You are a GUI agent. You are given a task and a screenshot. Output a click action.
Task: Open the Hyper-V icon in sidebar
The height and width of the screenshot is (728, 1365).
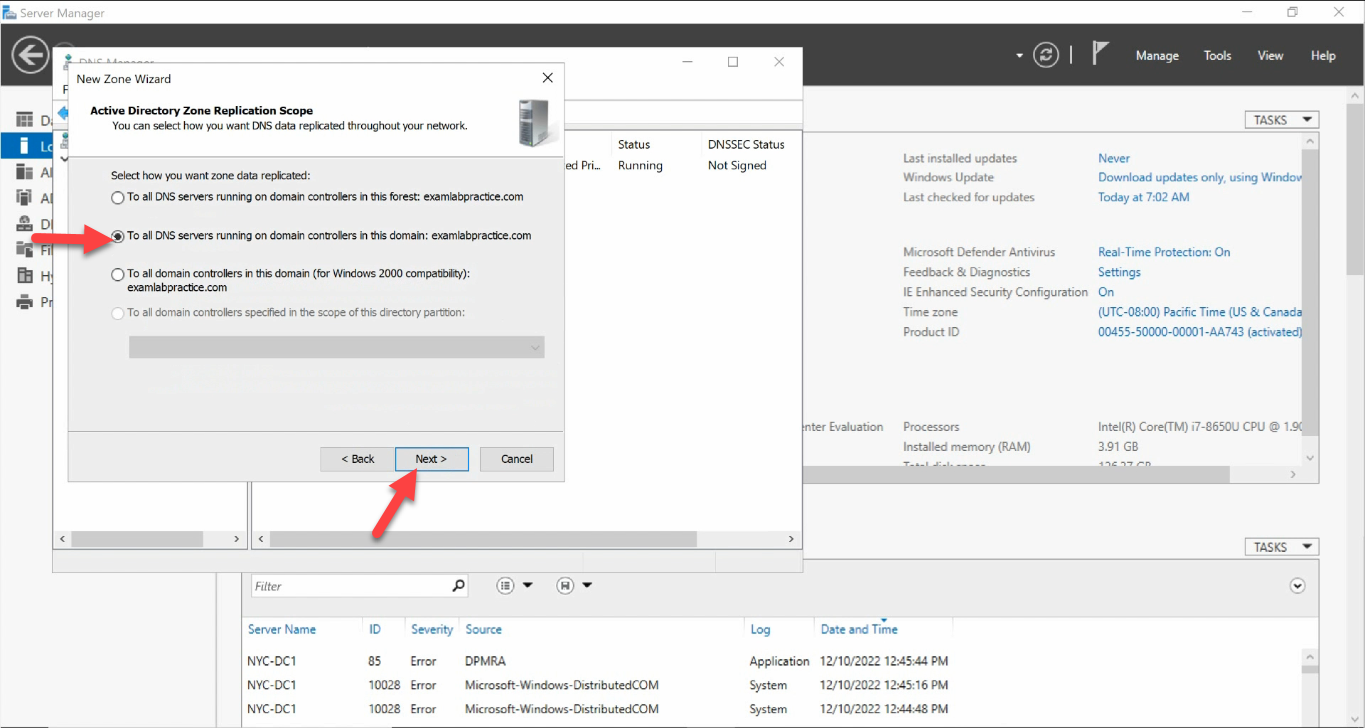[24, 276]
